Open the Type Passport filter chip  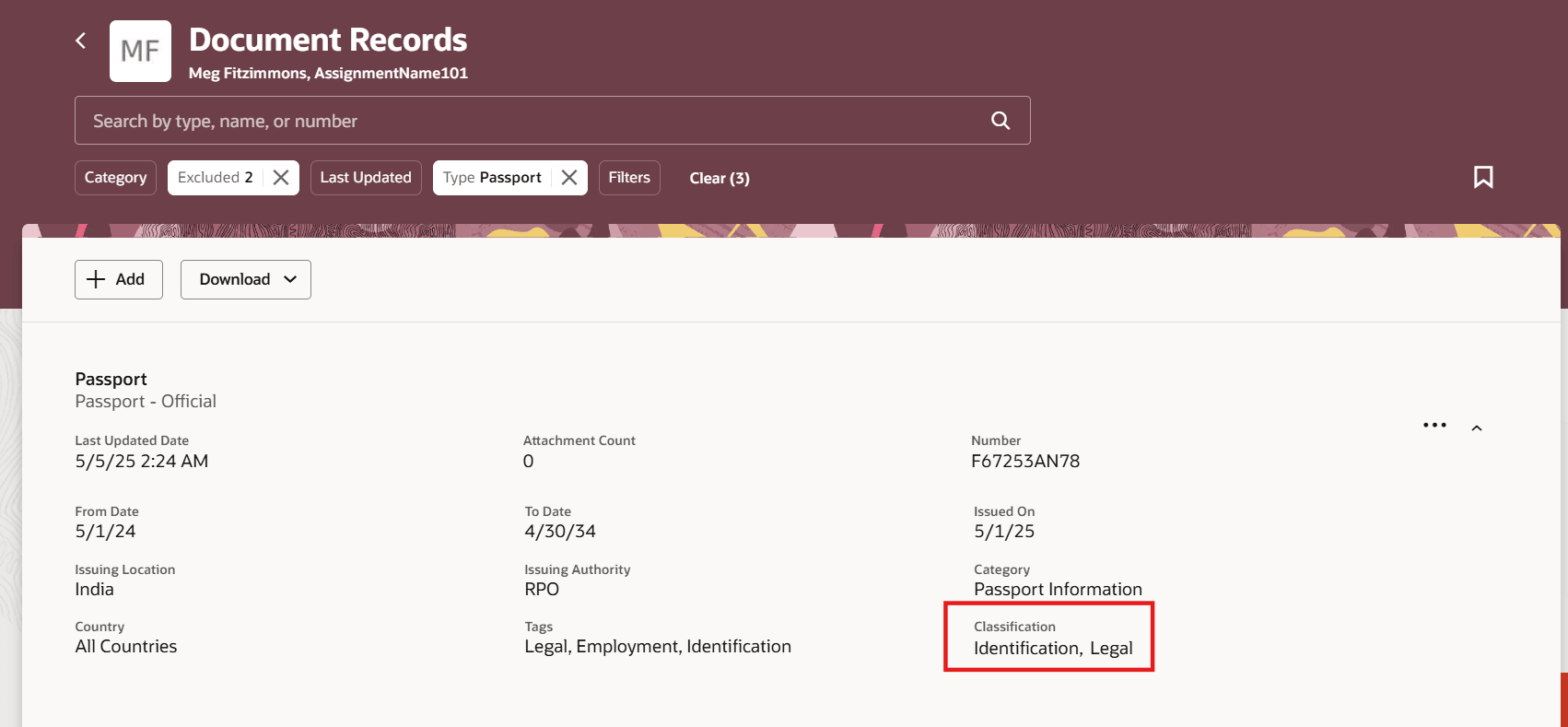(x=492, y=178)
